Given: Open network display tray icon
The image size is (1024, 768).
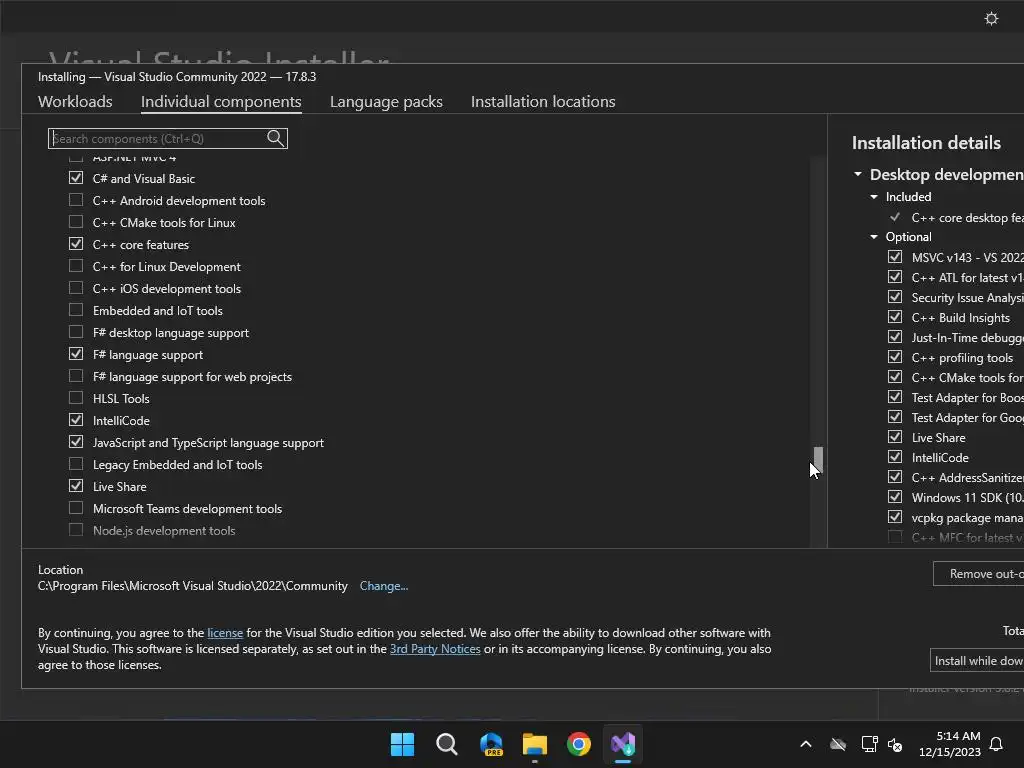Looking at the screenshot, I should pyautogui.click(x=869, y=744).
